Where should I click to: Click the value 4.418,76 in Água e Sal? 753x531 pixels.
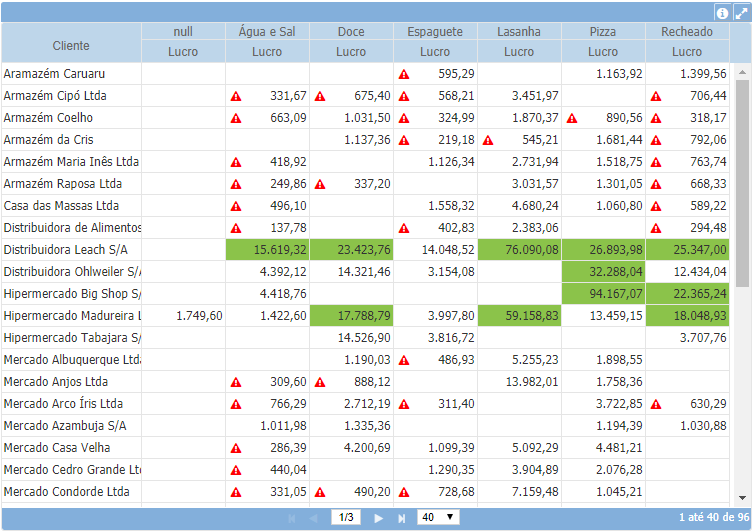283,294
